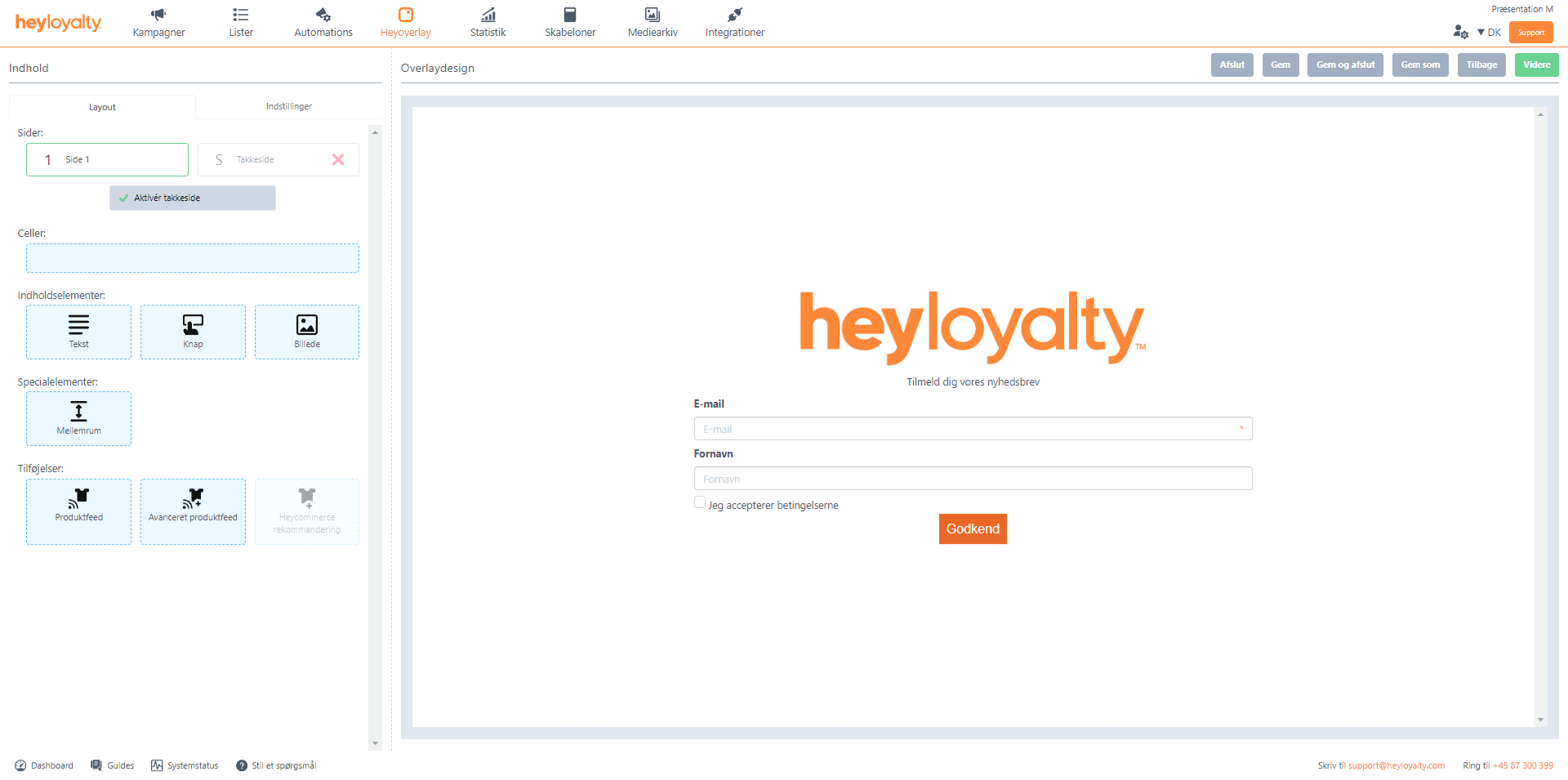Select the Mellemrum special element
This screenshot has width=1568, height=780.
78,418
